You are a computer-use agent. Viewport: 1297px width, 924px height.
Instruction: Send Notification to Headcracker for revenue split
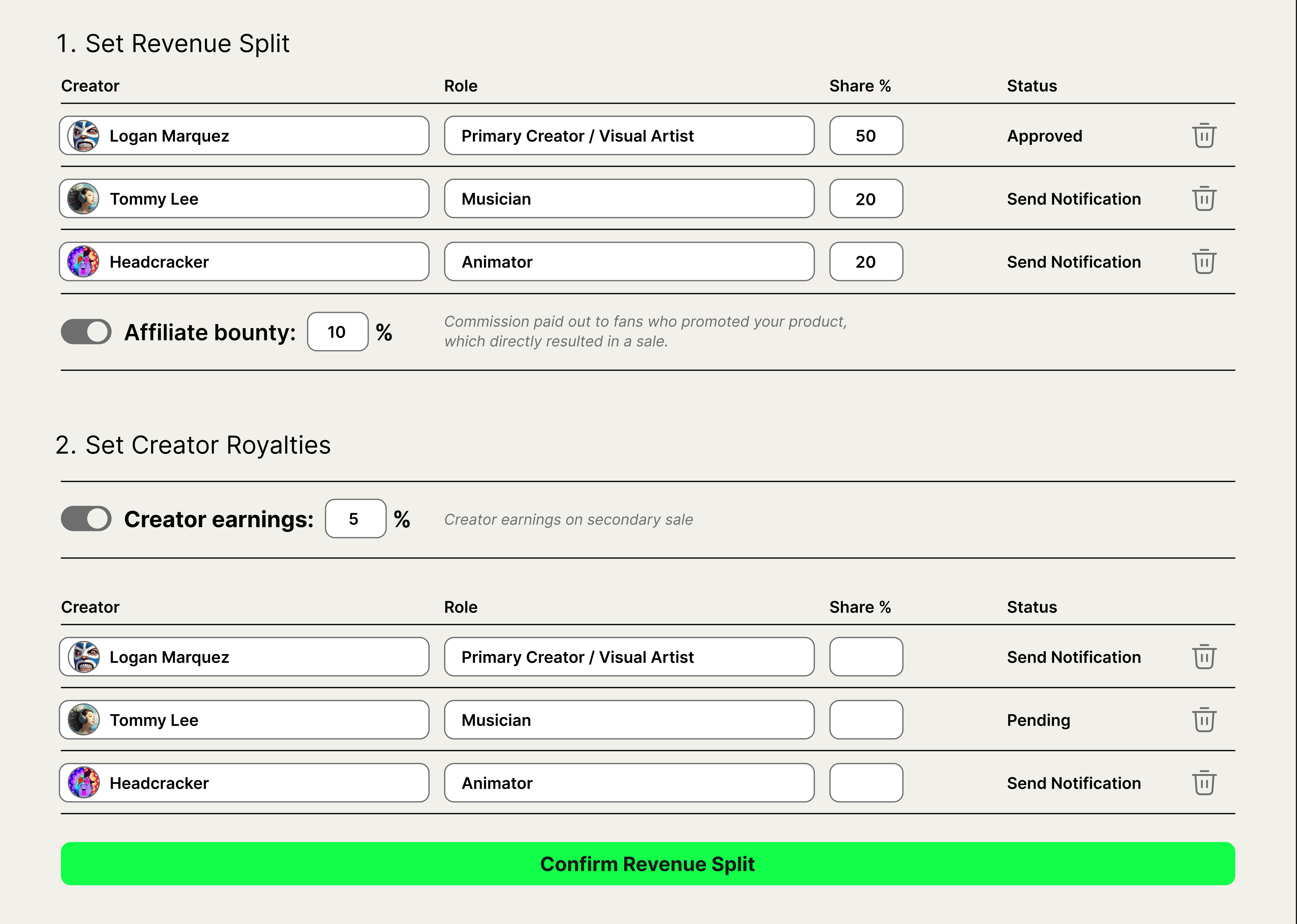point(1073,262)
